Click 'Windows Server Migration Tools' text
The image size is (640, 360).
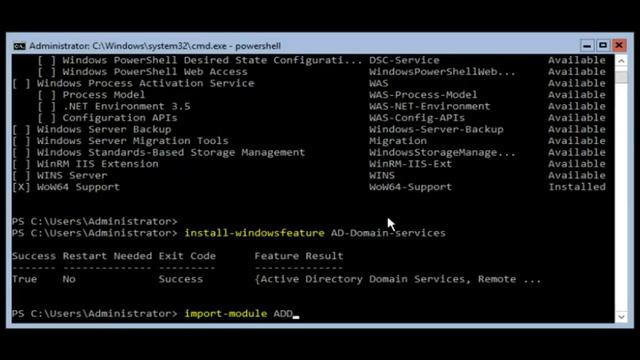coord(132,141)
